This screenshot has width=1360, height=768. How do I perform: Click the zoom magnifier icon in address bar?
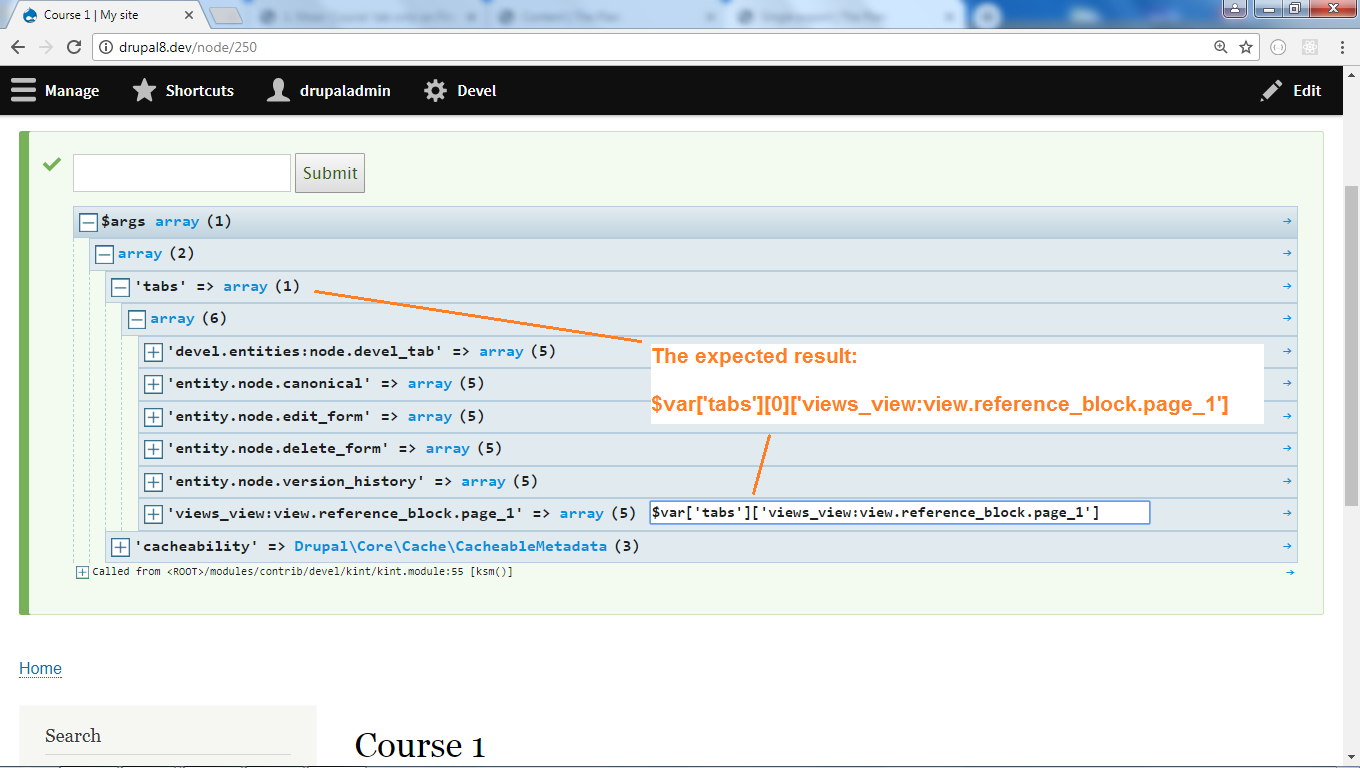click(x=1220, y=47)
